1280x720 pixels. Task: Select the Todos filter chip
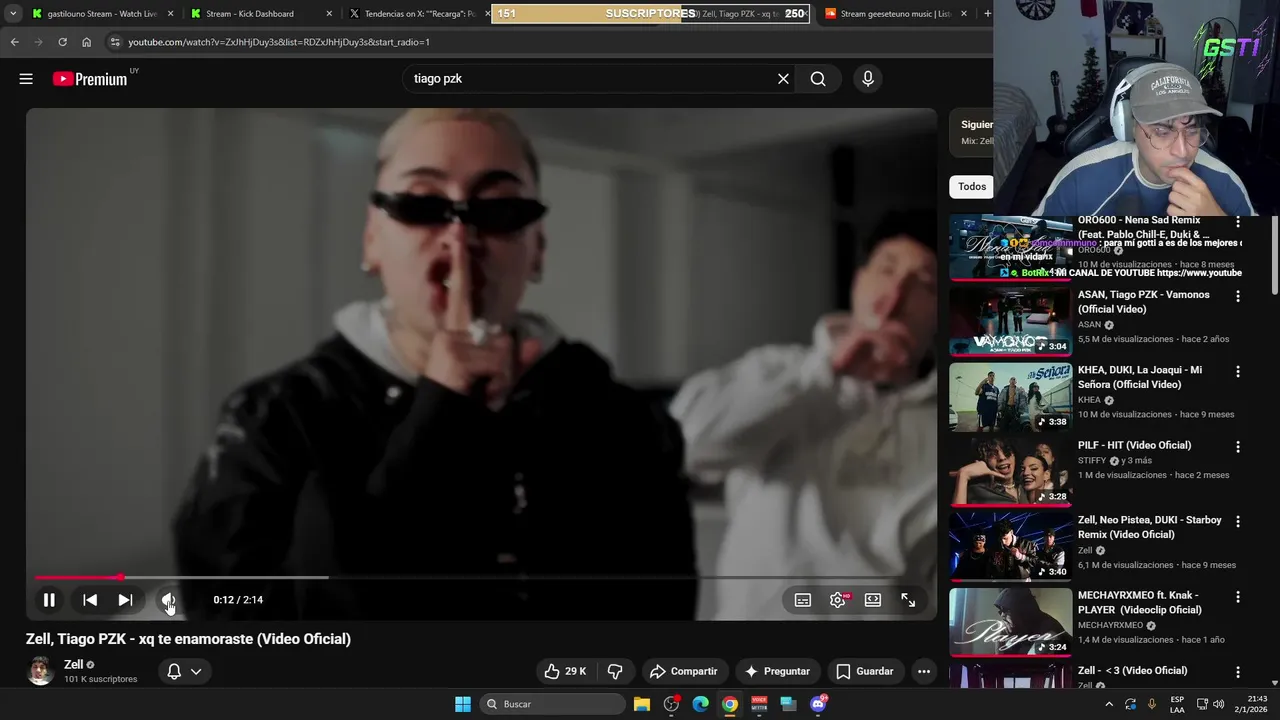click(972, 187)
